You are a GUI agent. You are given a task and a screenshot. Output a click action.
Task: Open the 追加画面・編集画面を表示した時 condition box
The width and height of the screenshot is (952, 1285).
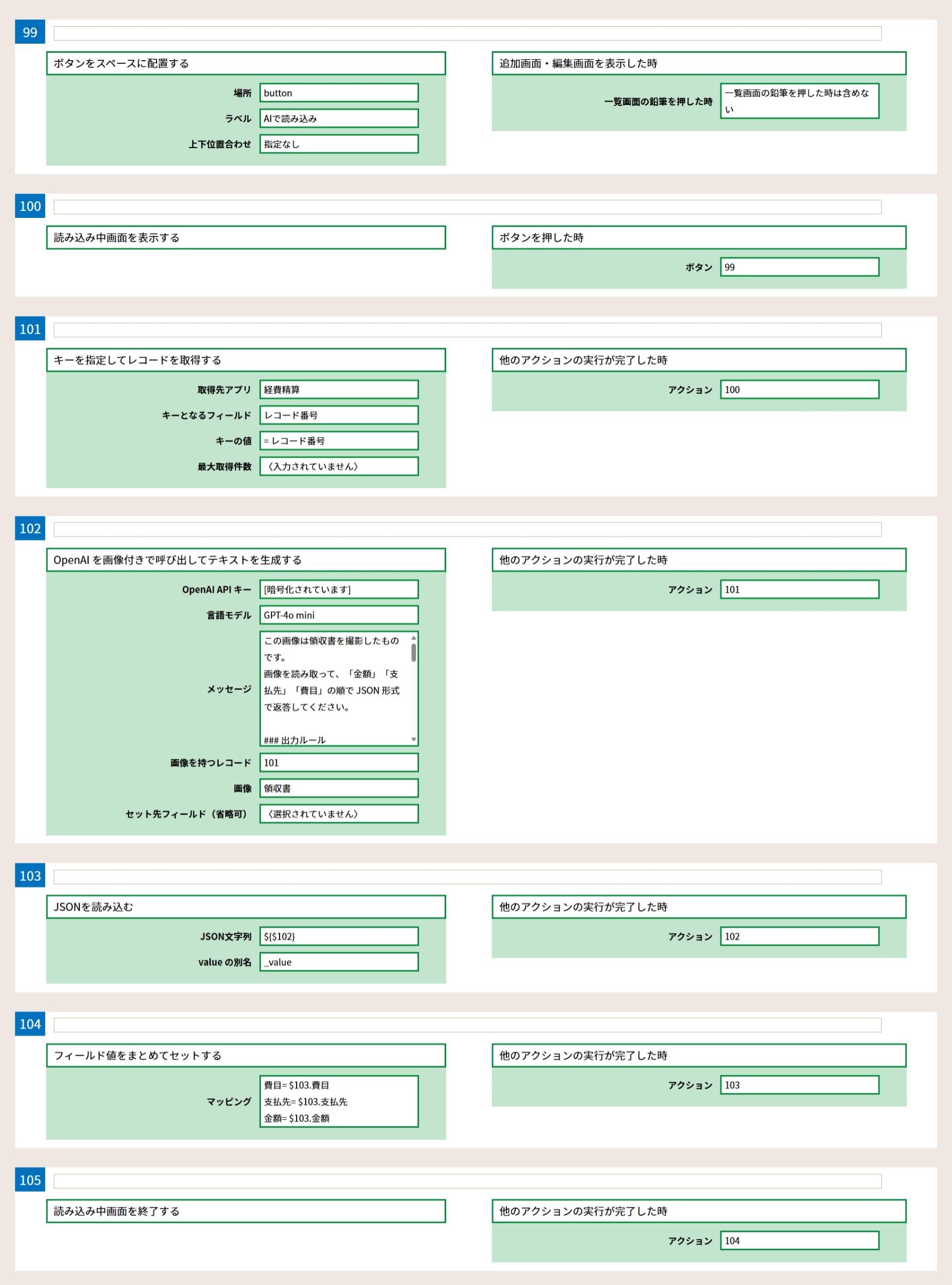tap(699, 63)
